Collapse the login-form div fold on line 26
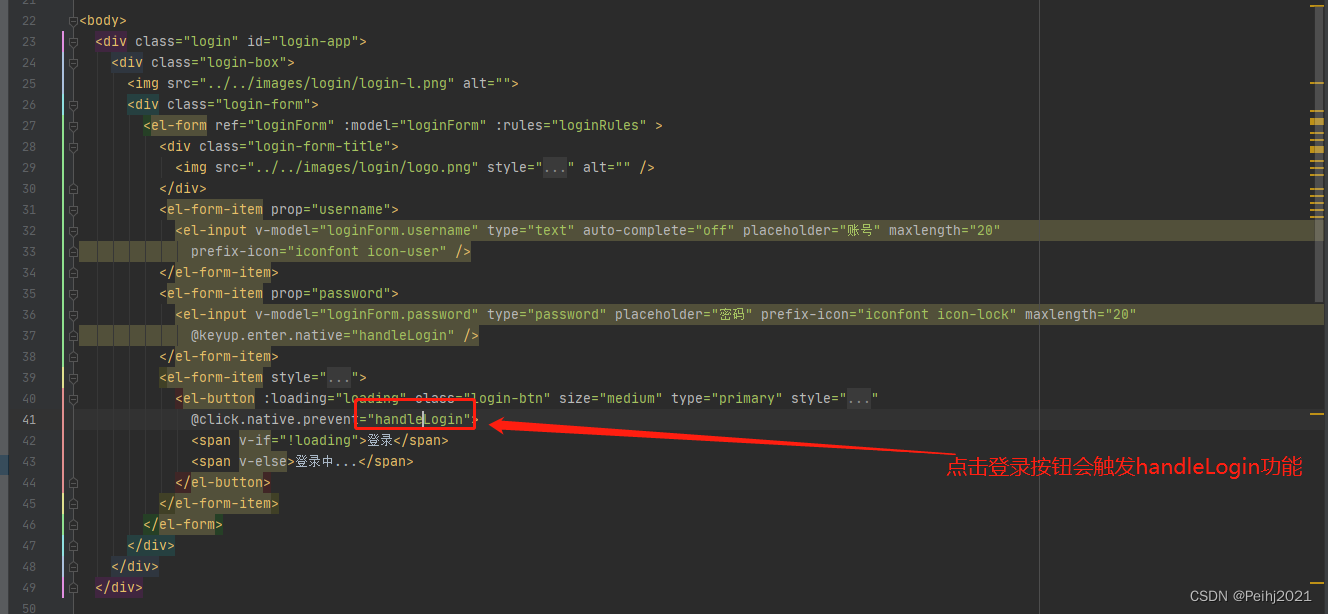This screenshot has height=614, width=1328. pos(73,105)
